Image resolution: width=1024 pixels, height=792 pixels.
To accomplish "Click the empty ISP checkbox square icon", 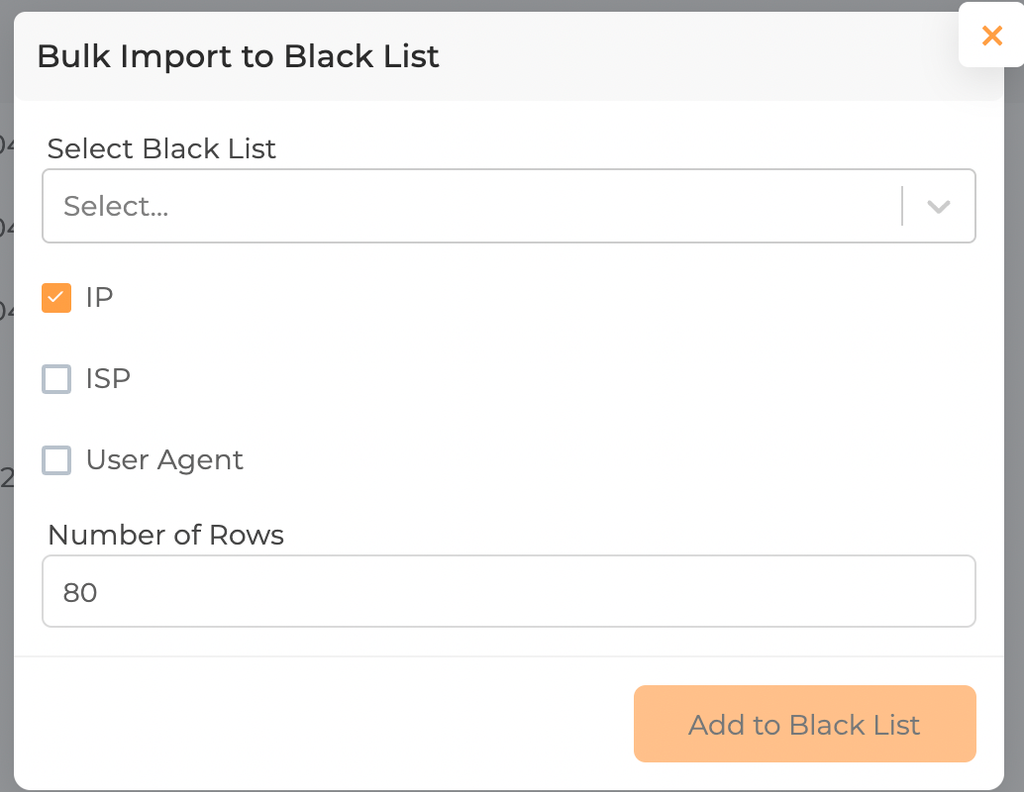I will pos(56,379).
